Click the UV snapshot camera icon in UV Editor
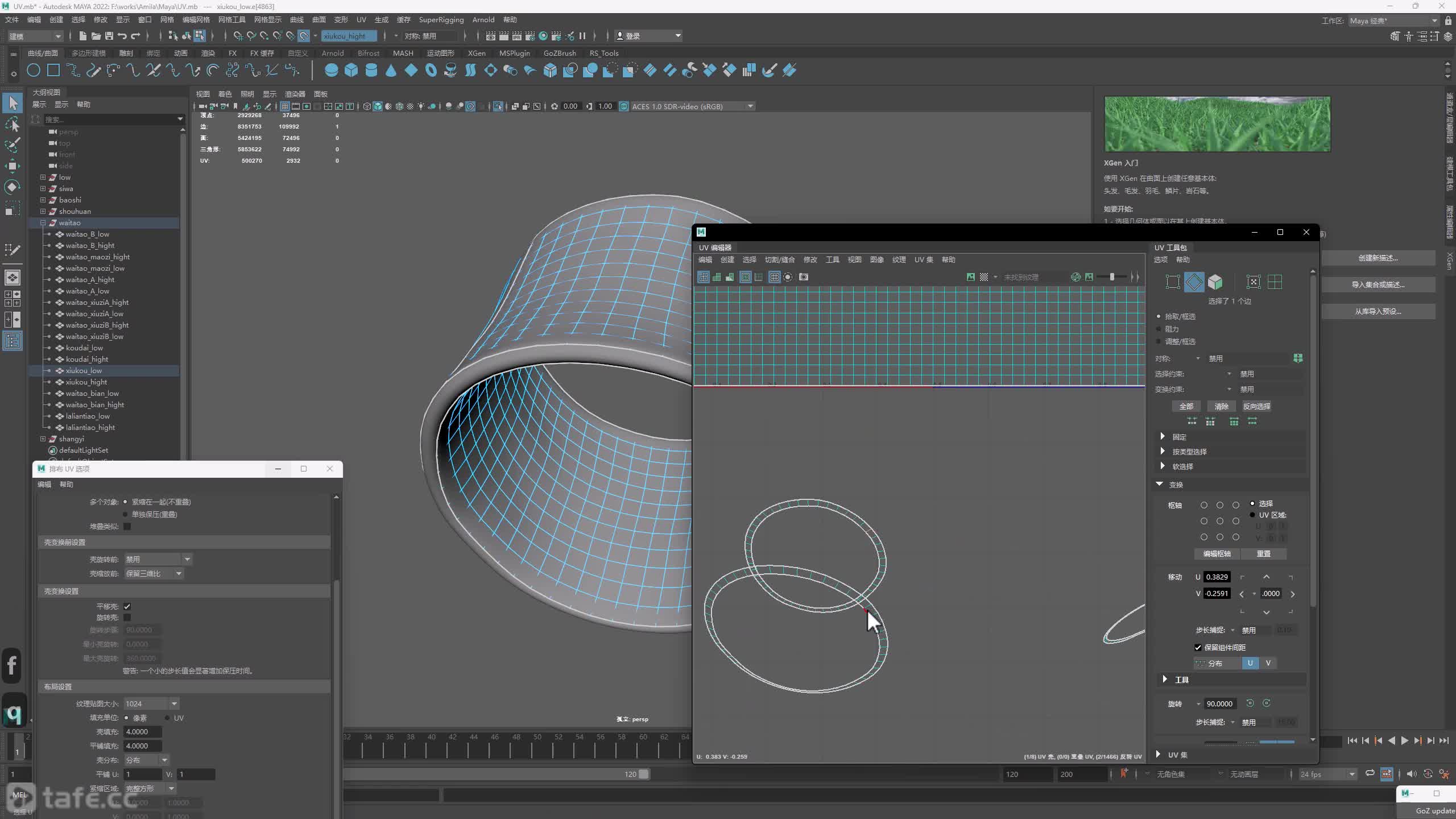Viewport: 1456px width, 819px height. click(803, 277)
